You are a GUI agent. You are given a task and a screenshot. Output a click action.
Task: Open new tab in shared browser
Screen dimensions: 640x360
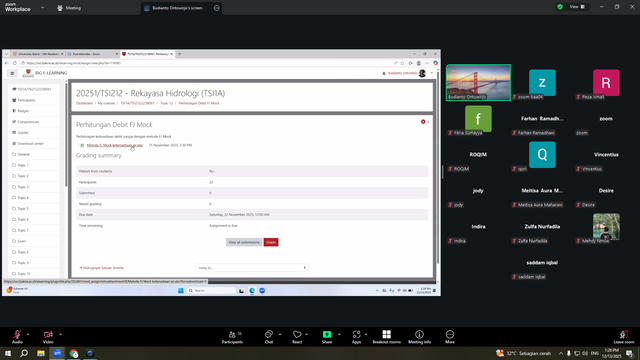click(179, 54)
